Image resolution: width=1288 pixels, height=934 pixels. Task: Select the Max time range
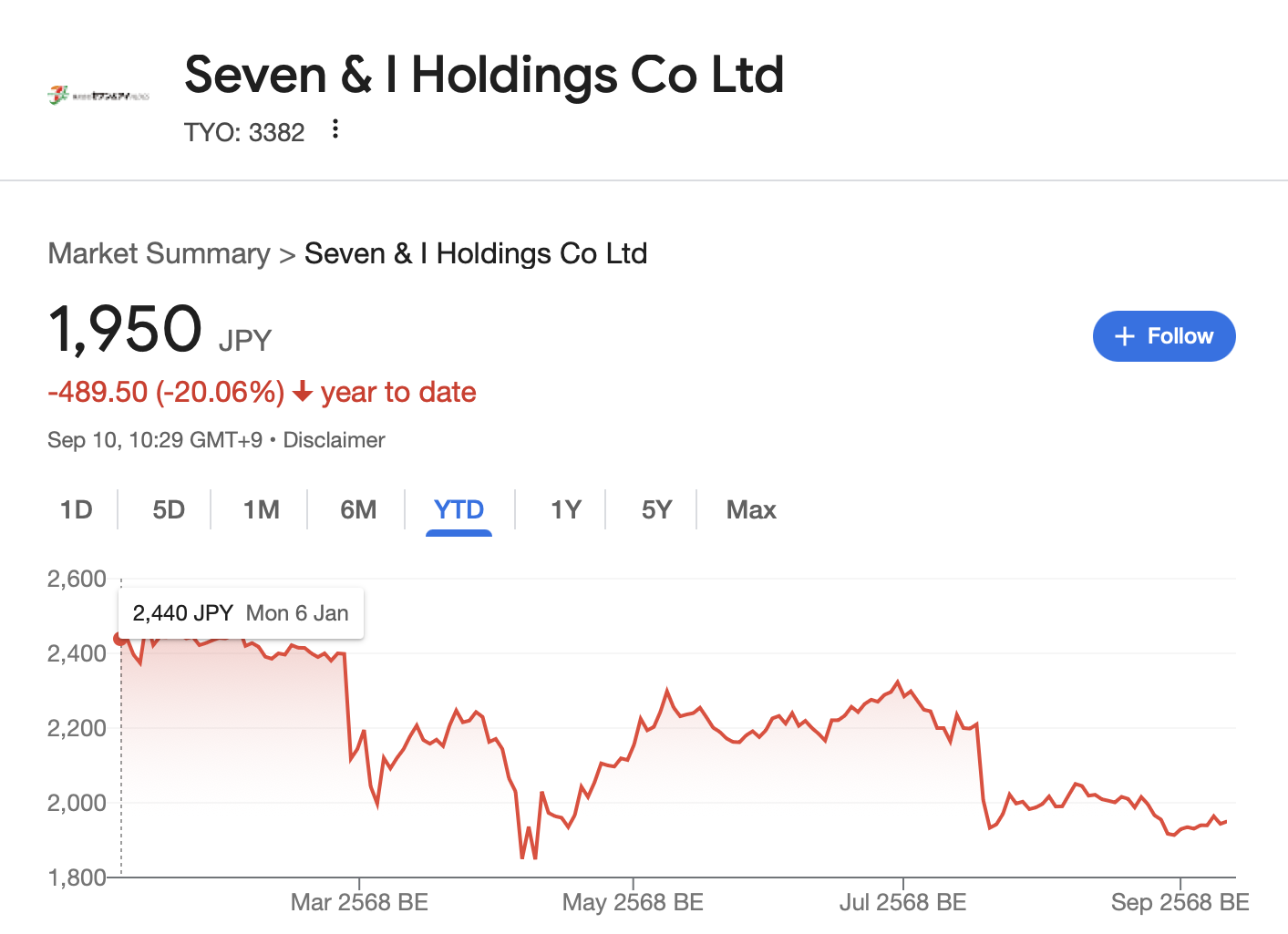click(x=751, y=509)
